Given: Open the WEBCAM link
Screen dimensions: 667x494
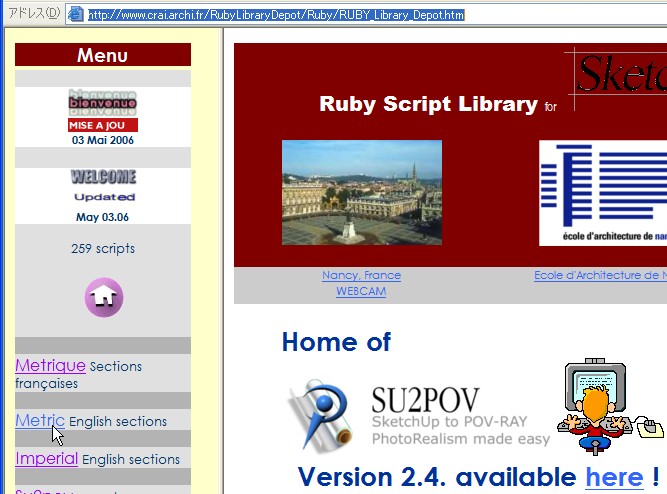Looking at the screenshot, I should (361, 291).
